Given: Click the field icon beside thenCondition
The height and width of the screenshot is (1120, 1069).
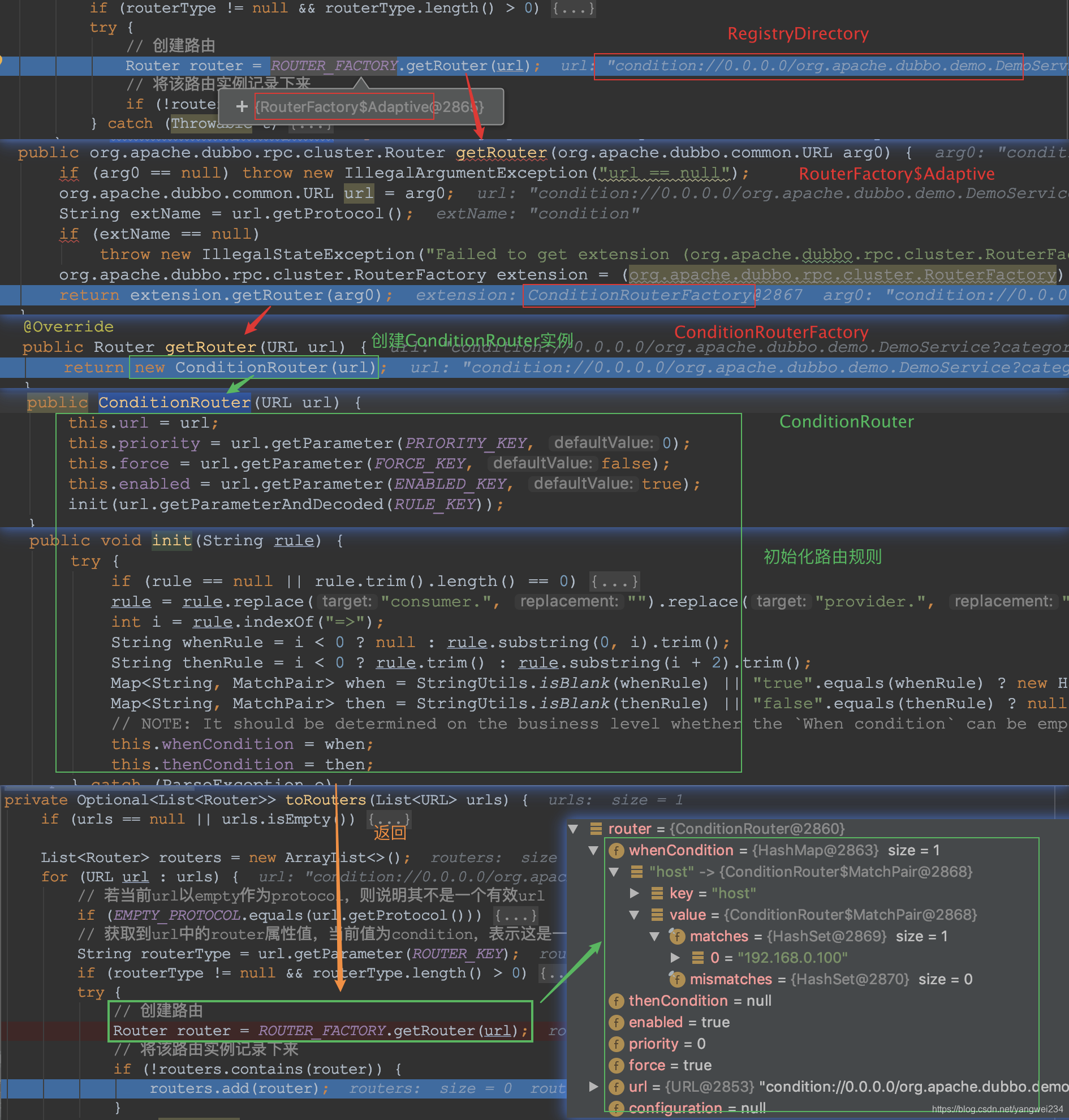Looking at the screenshot, I should pyautogui.click(x=616, y=1001).
